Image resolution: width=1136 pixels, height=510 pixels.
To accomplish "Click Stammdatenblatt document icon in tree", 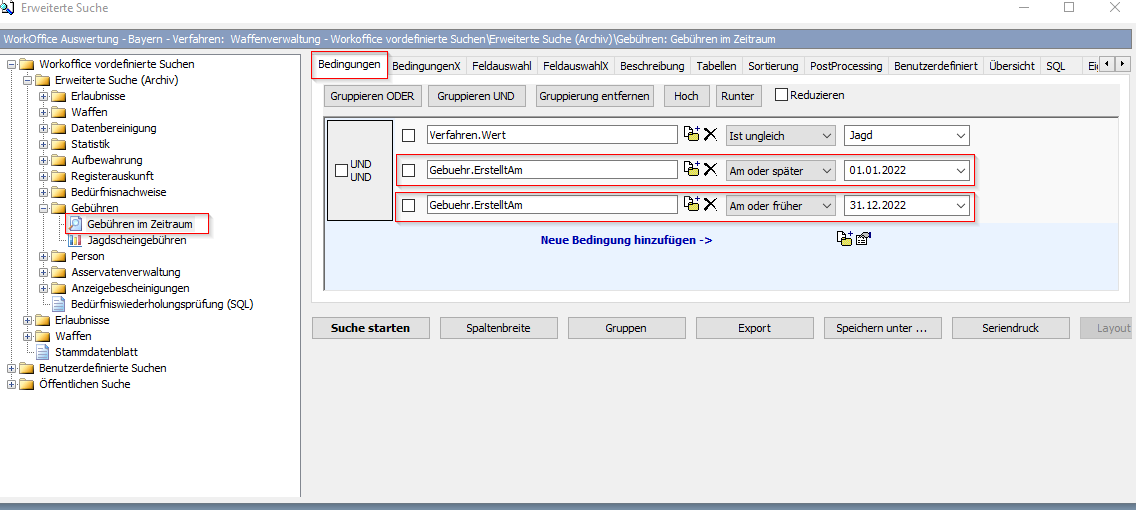I will [43, 352].
